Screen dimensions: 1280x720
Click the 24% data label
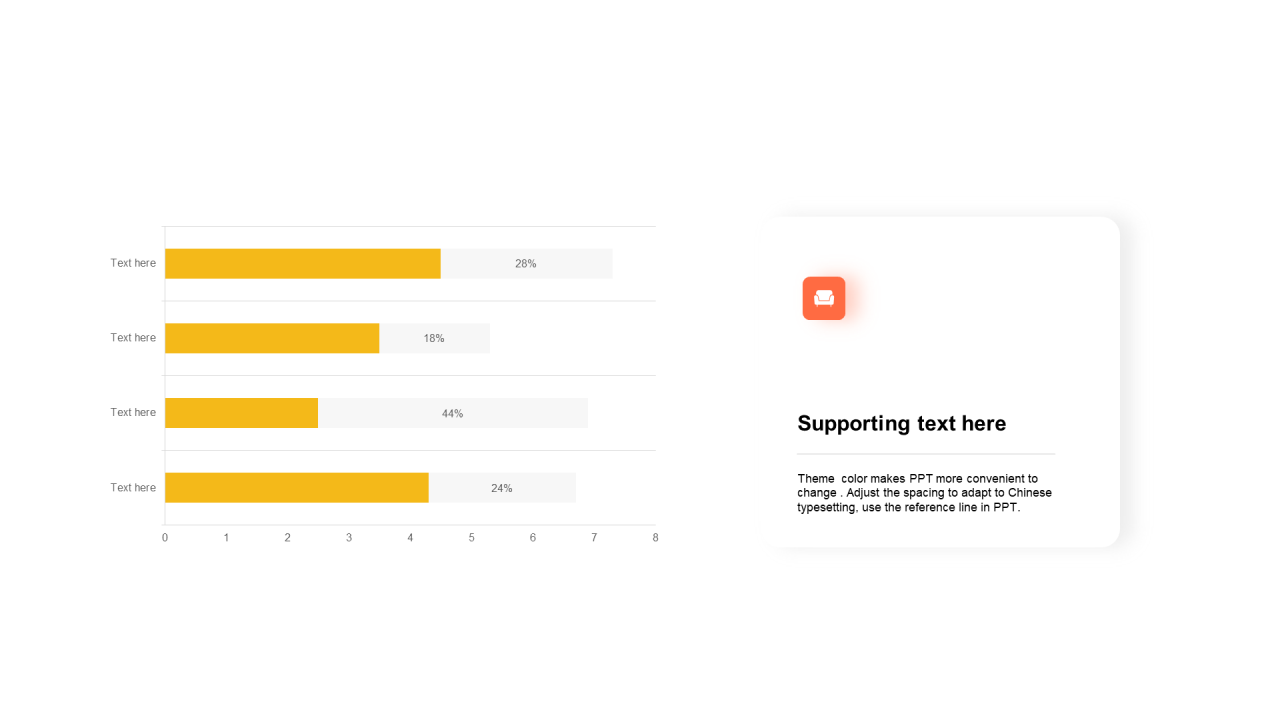pos(502,488)
